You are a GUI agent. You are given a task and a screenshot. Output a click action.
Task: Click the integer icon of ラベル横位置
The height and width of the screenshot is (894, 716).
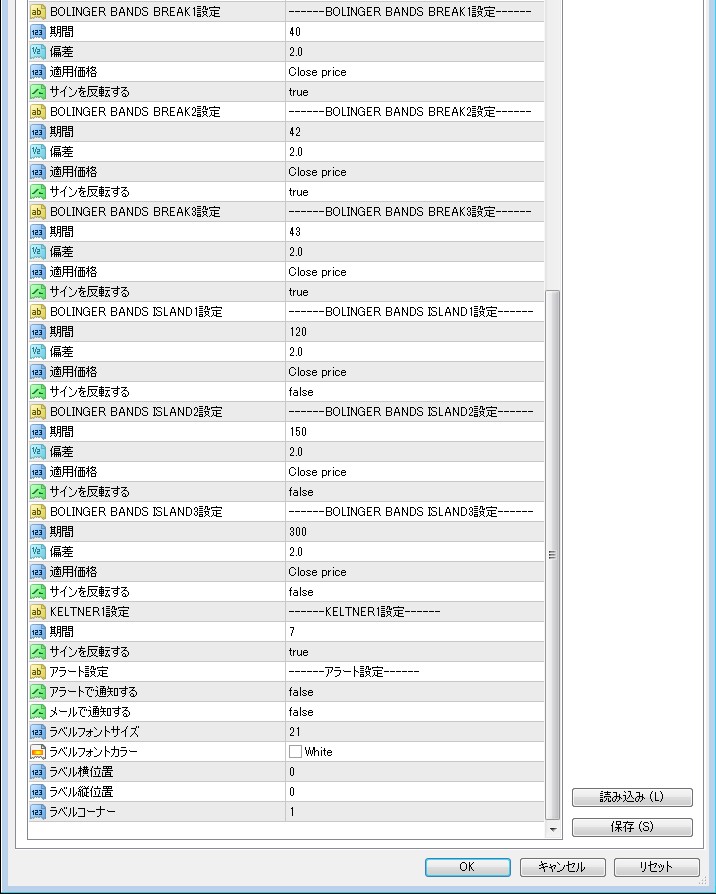click(38, 772)
